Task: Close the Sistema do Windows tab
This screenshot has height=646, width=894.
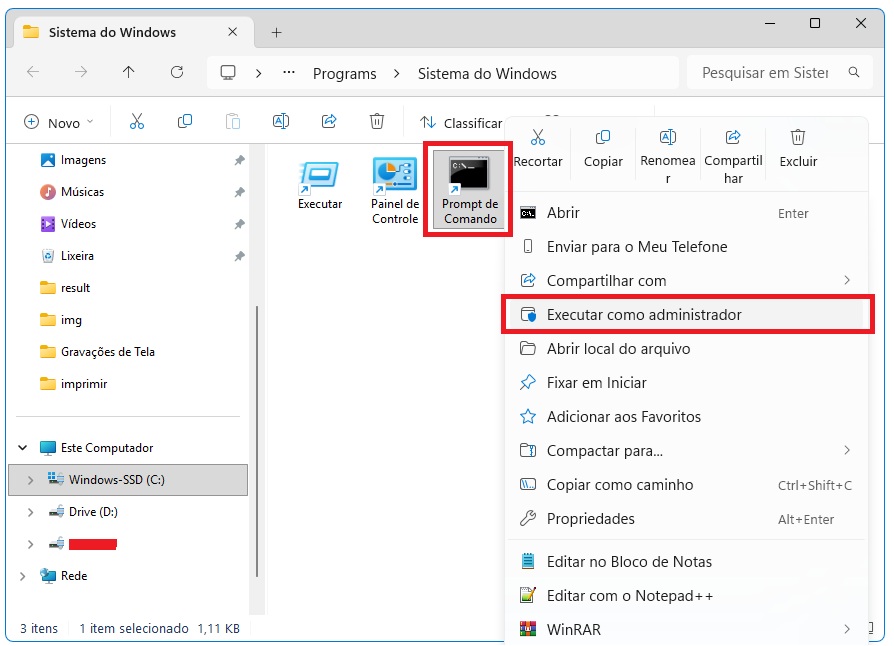Action: (x=233, y=32)
